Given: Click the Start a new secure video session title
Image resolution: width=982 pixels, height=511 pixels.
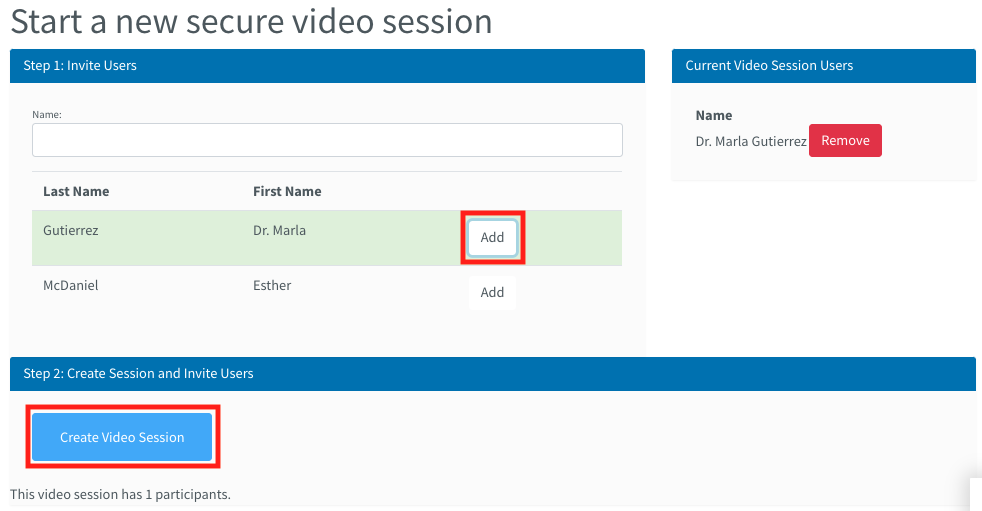Looking at the screenshot, I should [x=251, y=21].
